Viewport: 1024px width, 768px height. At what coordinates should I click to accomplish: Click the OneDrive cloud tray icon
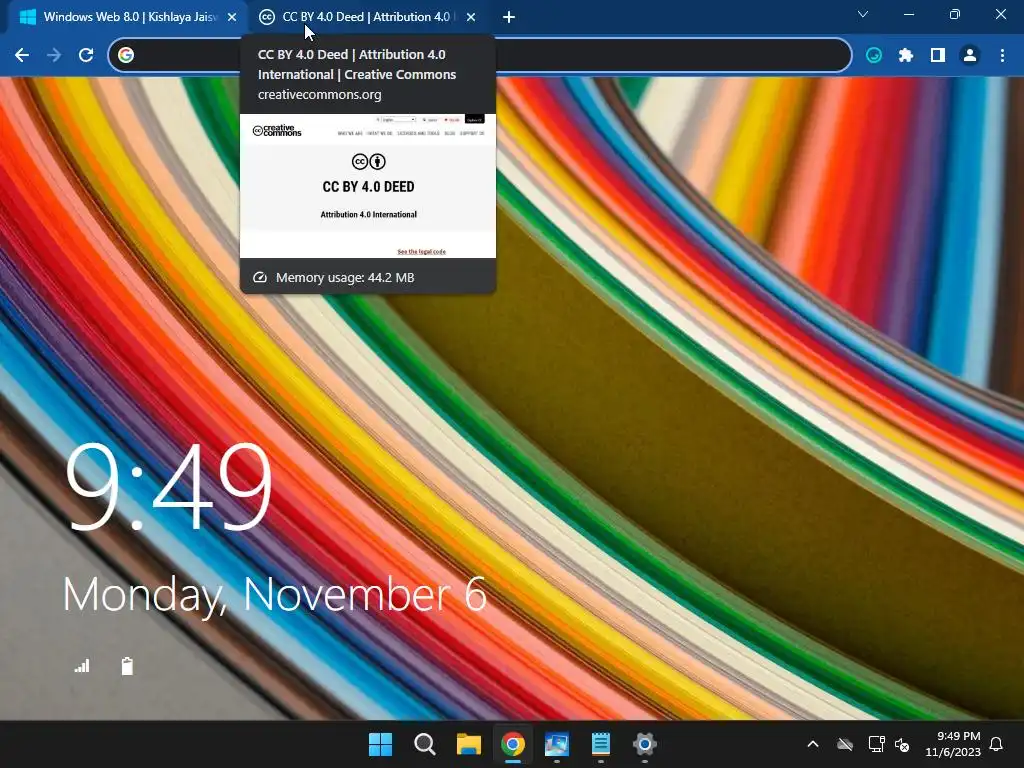point(845,744)
